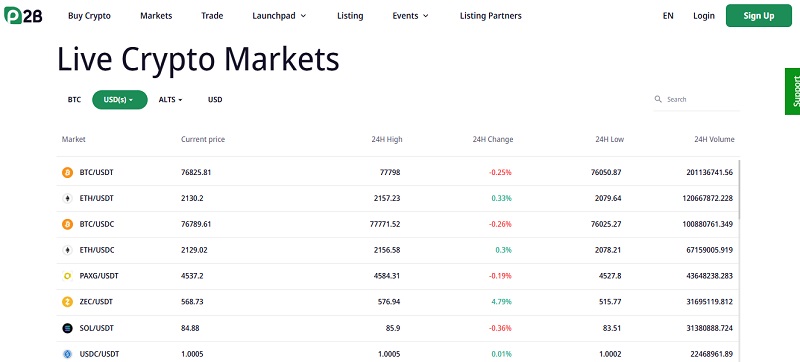800x362 pixels.
Task: Focus the market Search field
Action: (696, 99)
